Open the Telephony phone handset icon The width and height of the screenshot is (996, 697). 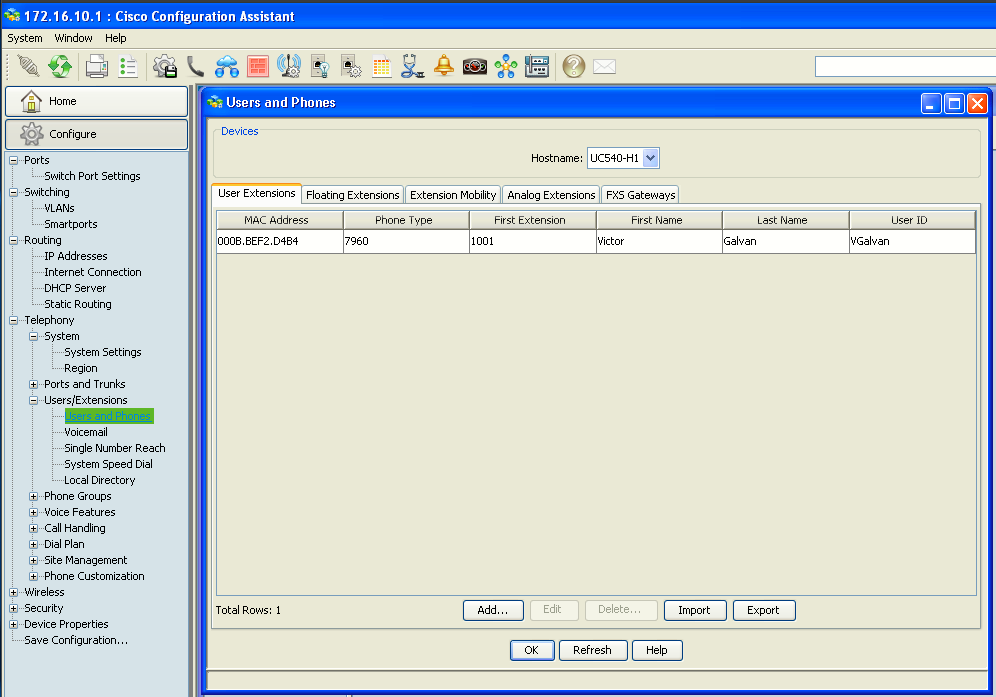point(195,66)
